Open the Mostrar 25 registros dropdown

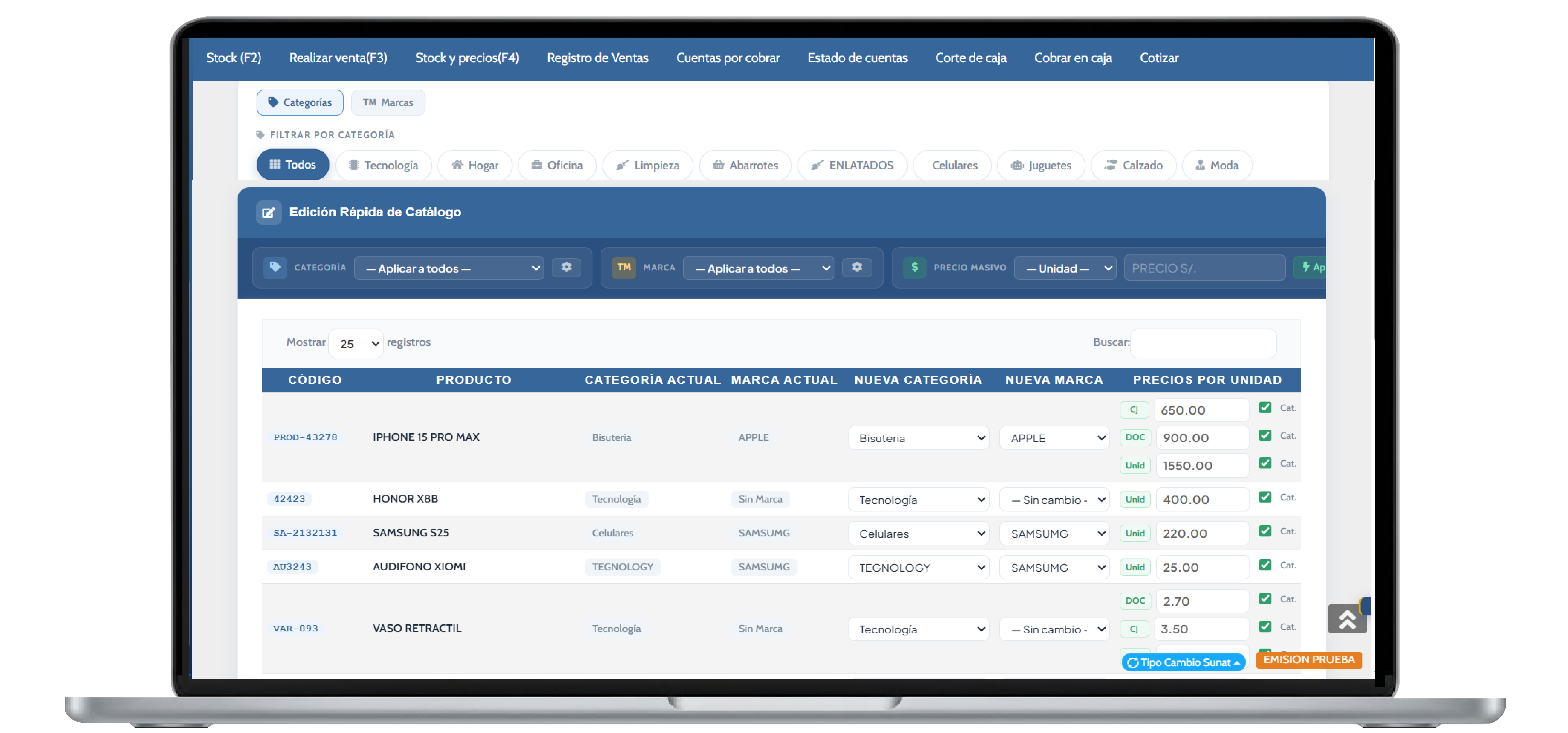(356, 344)
